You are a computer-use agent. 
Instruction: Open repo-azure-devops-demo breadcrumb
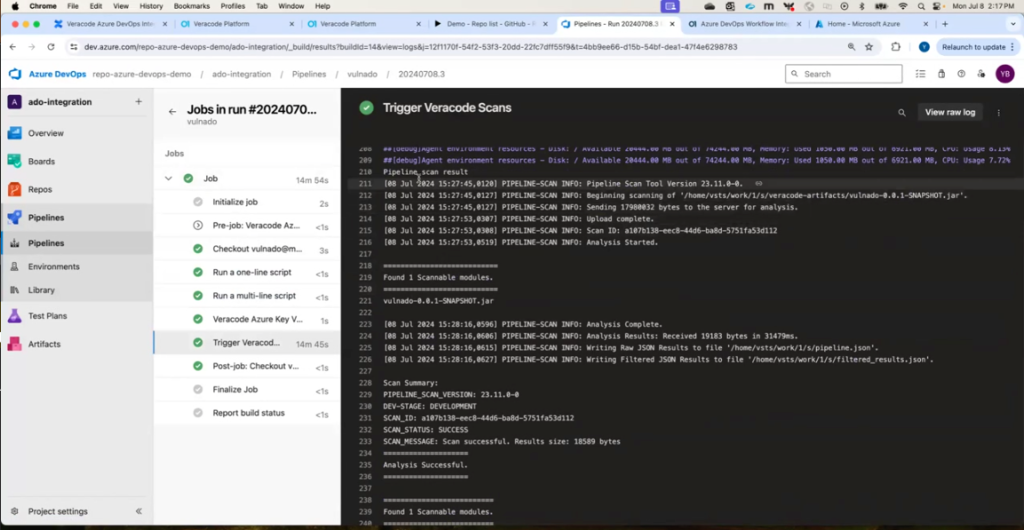[142, 74]
